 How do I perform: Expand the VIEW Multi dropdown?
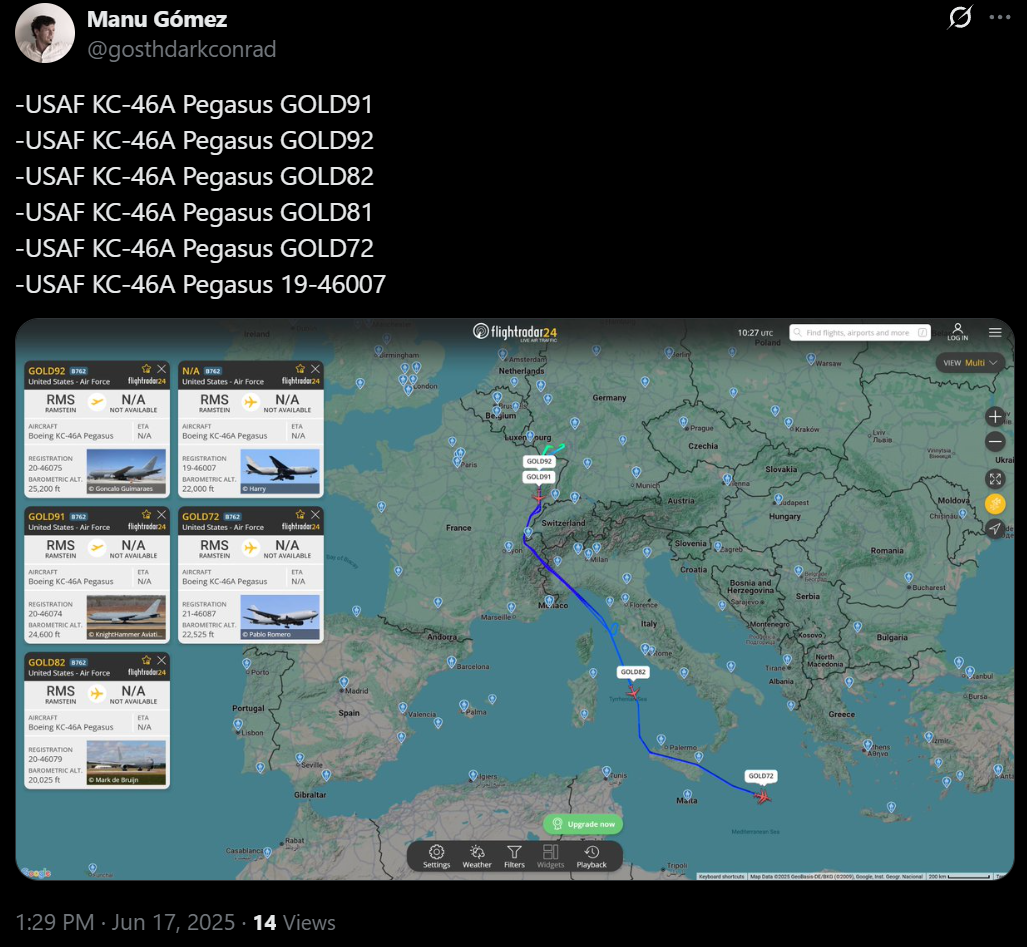970,363
